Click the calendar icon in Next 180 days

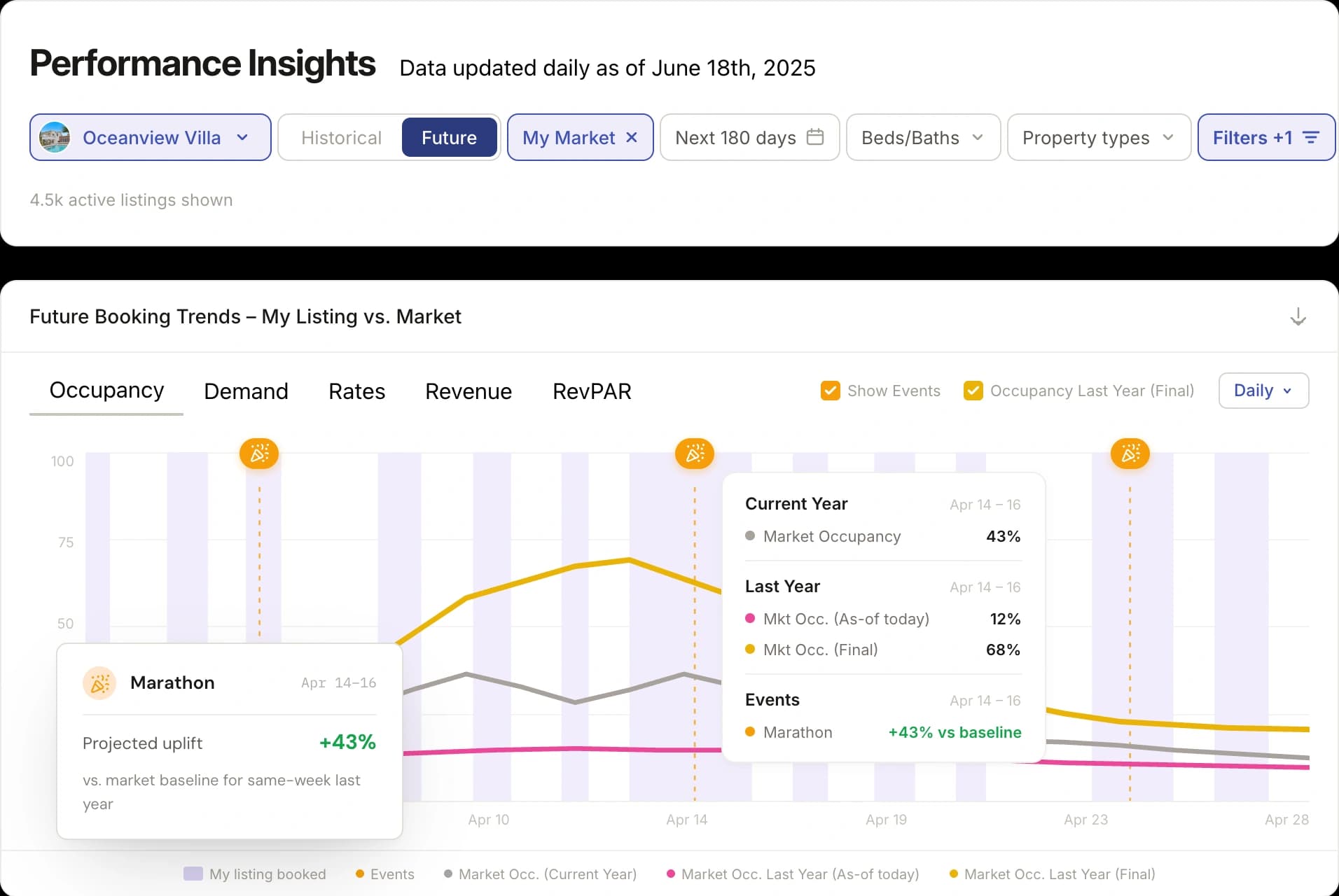815,137
